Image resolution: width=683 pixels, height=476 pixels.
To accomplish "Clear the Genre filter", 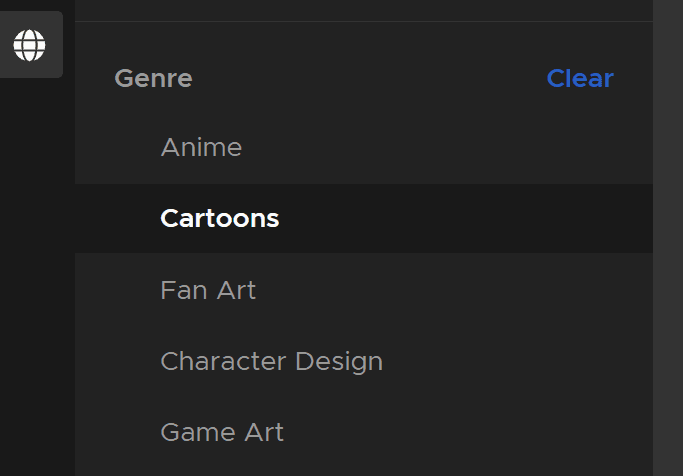I will click(580, 78).
